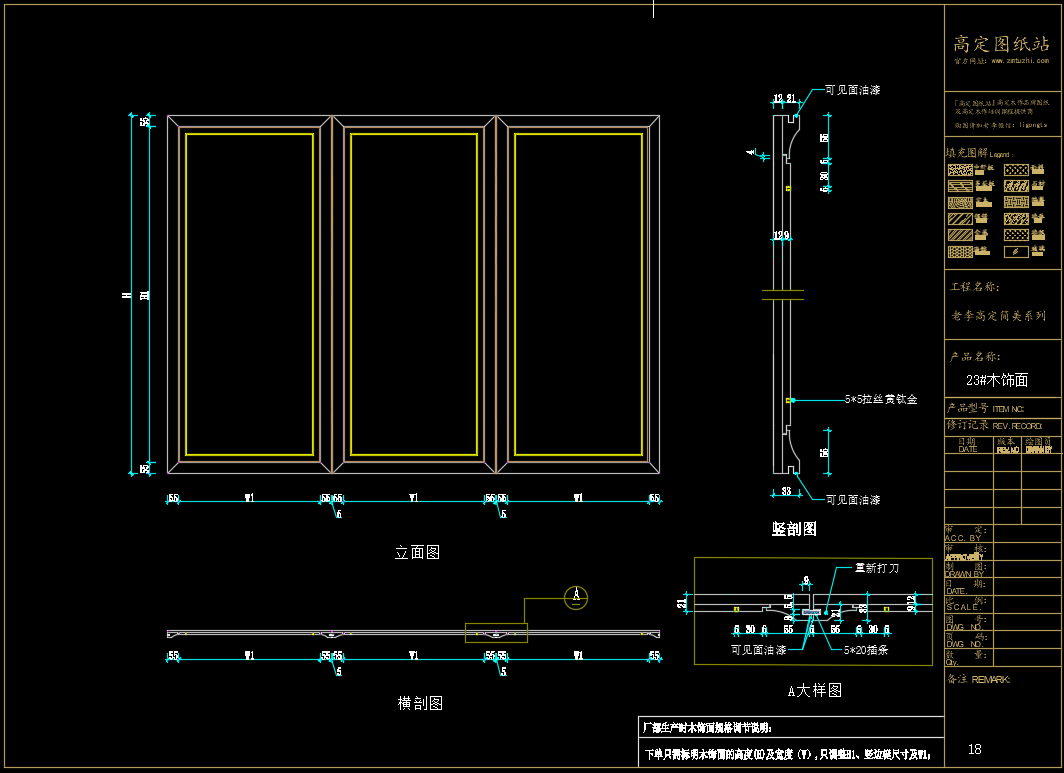Click the 横剖图 view title

click(x=420, y=703)
